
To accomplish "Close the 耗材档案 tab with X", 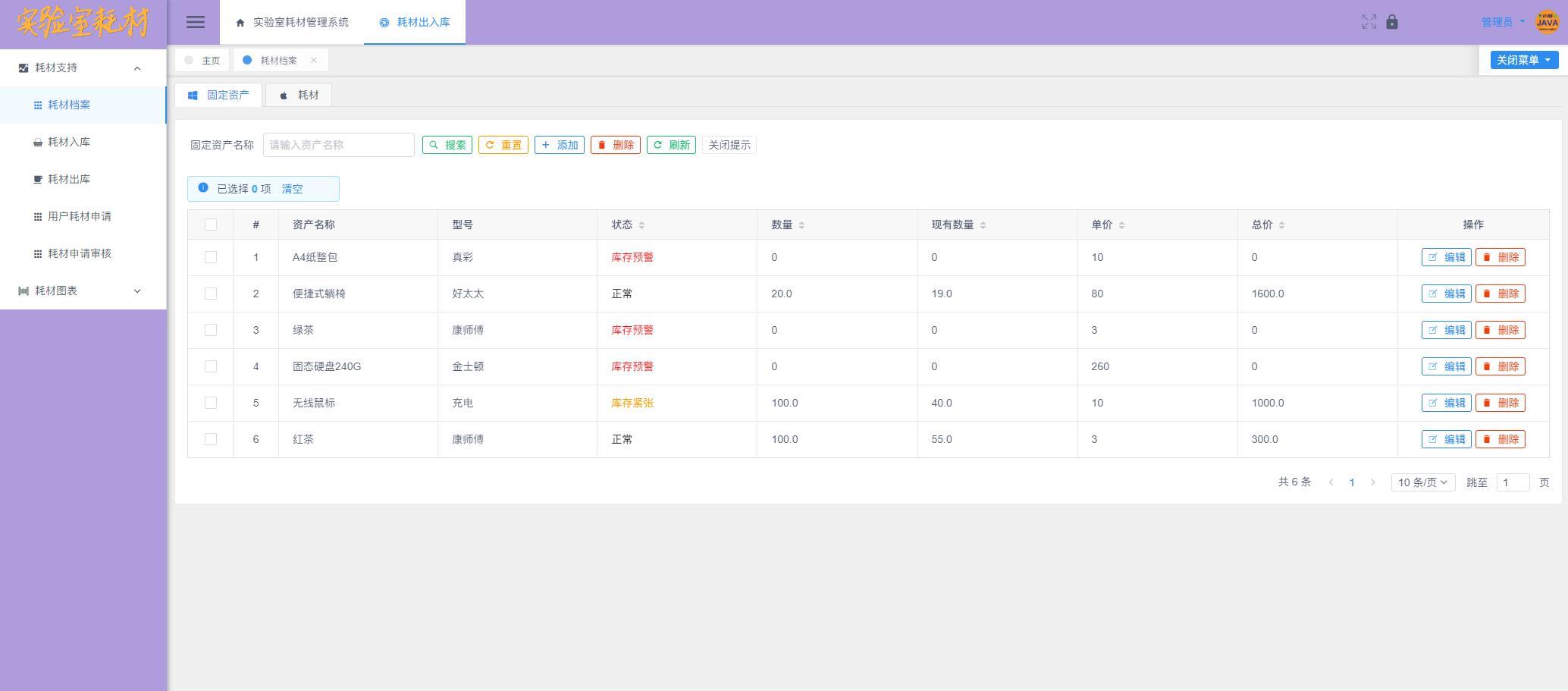I will point(314,61).
